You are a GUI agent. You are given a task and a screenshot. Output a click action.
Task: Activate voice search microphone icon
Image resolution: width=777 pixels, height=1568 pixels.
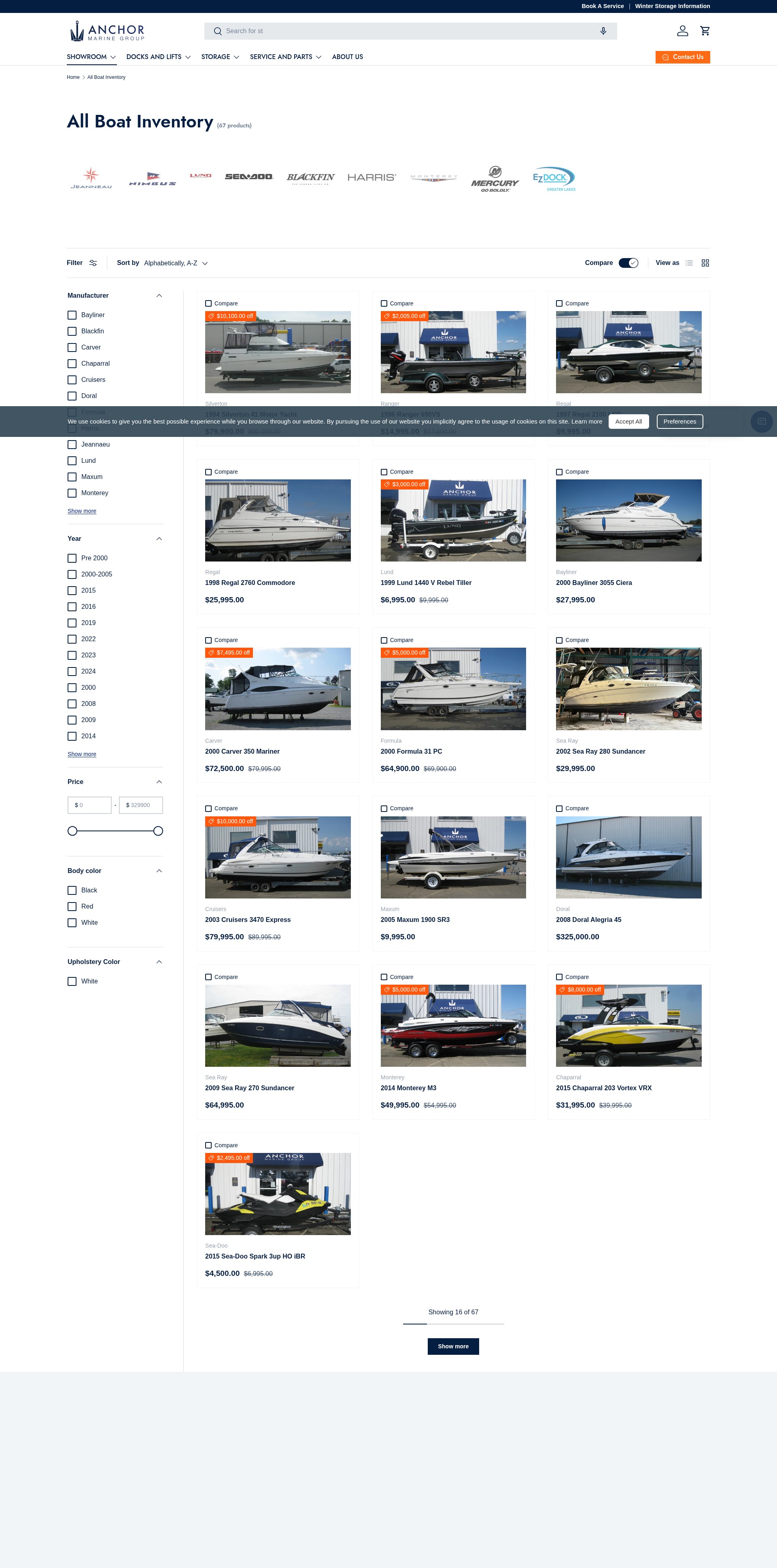pos(603,31)
